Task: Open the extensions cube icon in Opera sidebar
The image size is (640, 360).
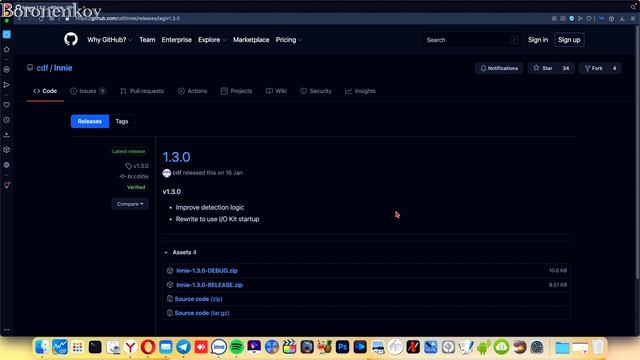Action: (7, 150)
